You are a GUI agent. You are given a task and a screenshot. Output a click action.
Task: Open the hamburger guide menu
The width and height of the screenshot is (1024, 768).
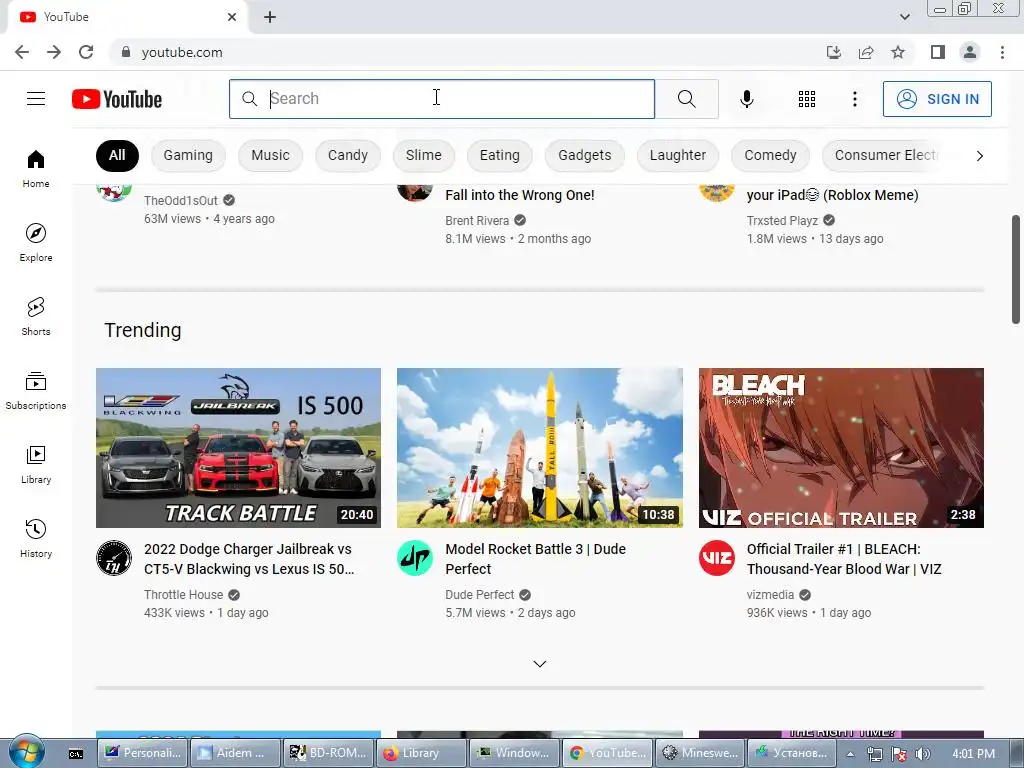[x=36, y=99]
